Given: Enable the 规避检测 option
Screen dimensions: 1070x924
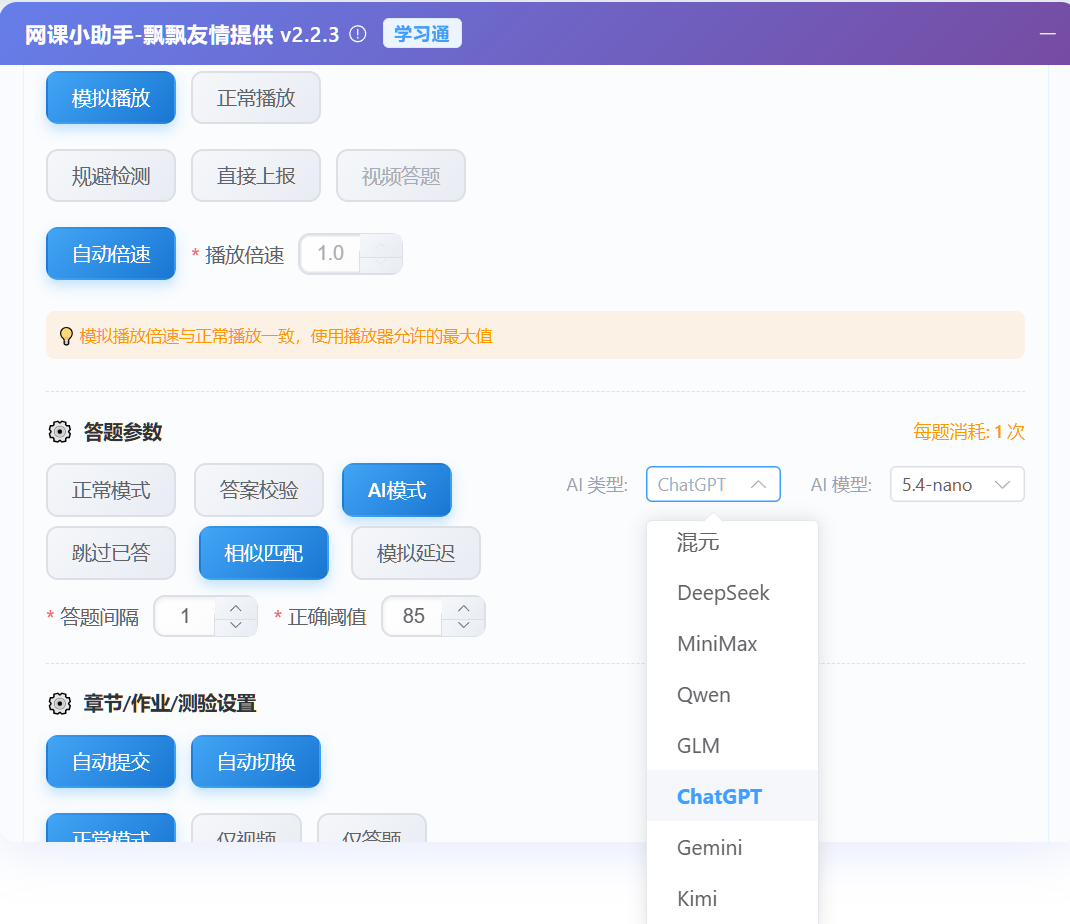Looking at the screenshot, I should pyautogui.click(x=111, y=176).
